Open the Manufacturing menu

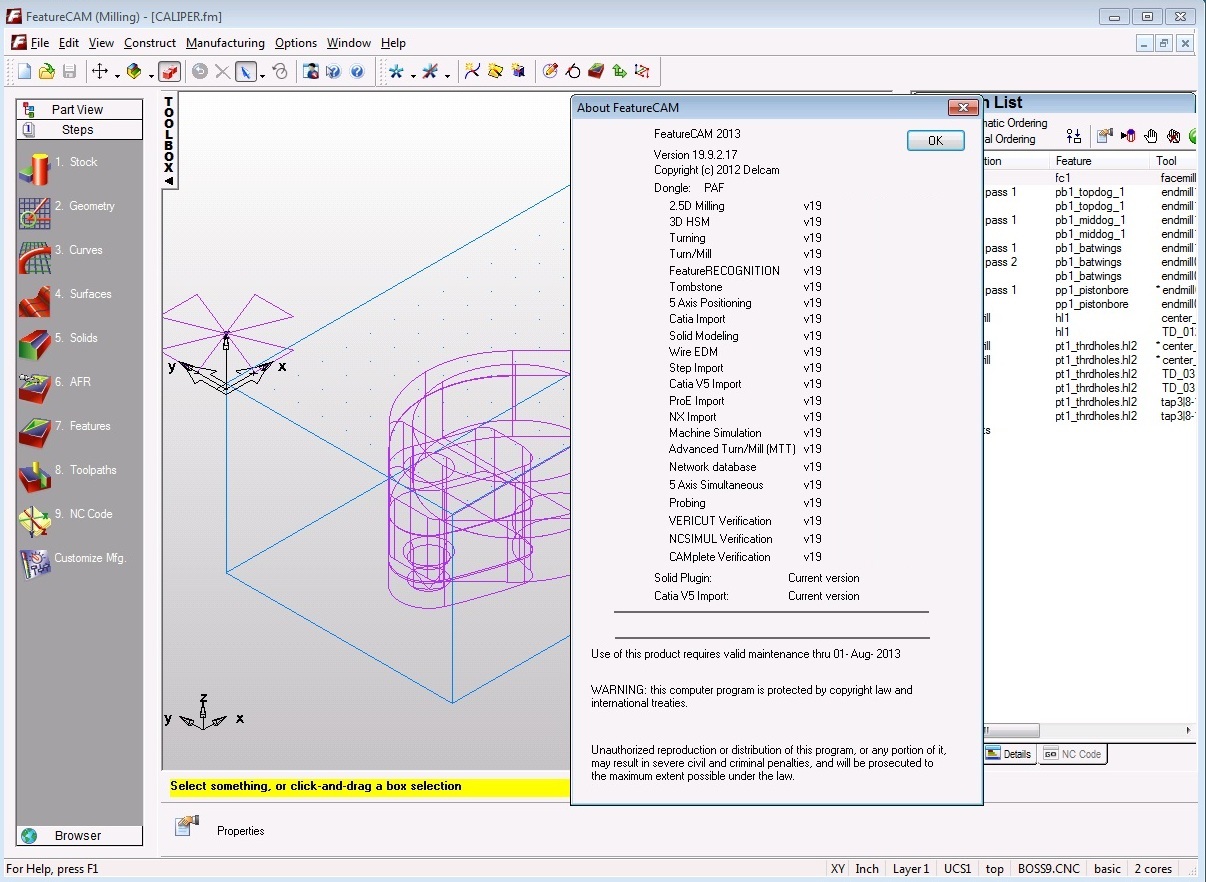[x=225, y=43]
